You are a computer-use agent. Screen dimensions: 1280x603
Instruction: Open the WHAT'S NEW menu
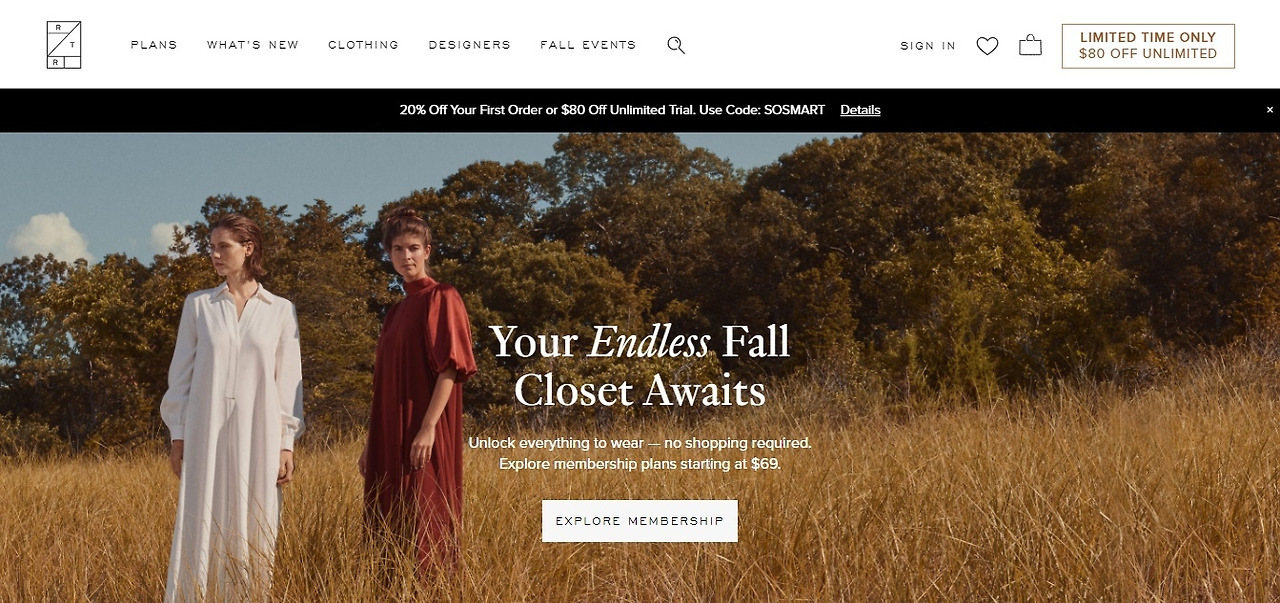click(x=253, y=45)
